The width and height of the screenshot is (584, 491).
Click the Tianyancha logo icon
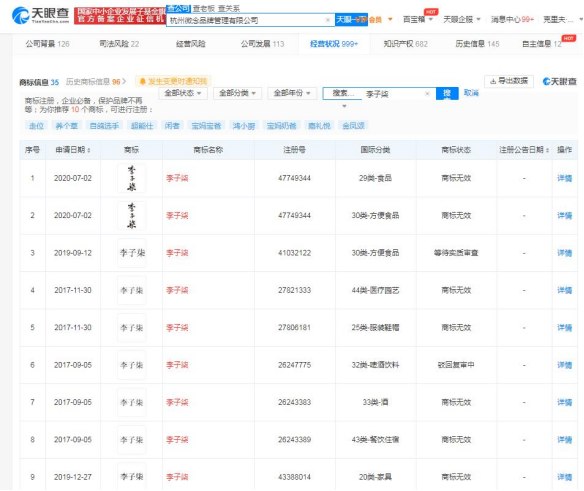click(x=20, y=15)
